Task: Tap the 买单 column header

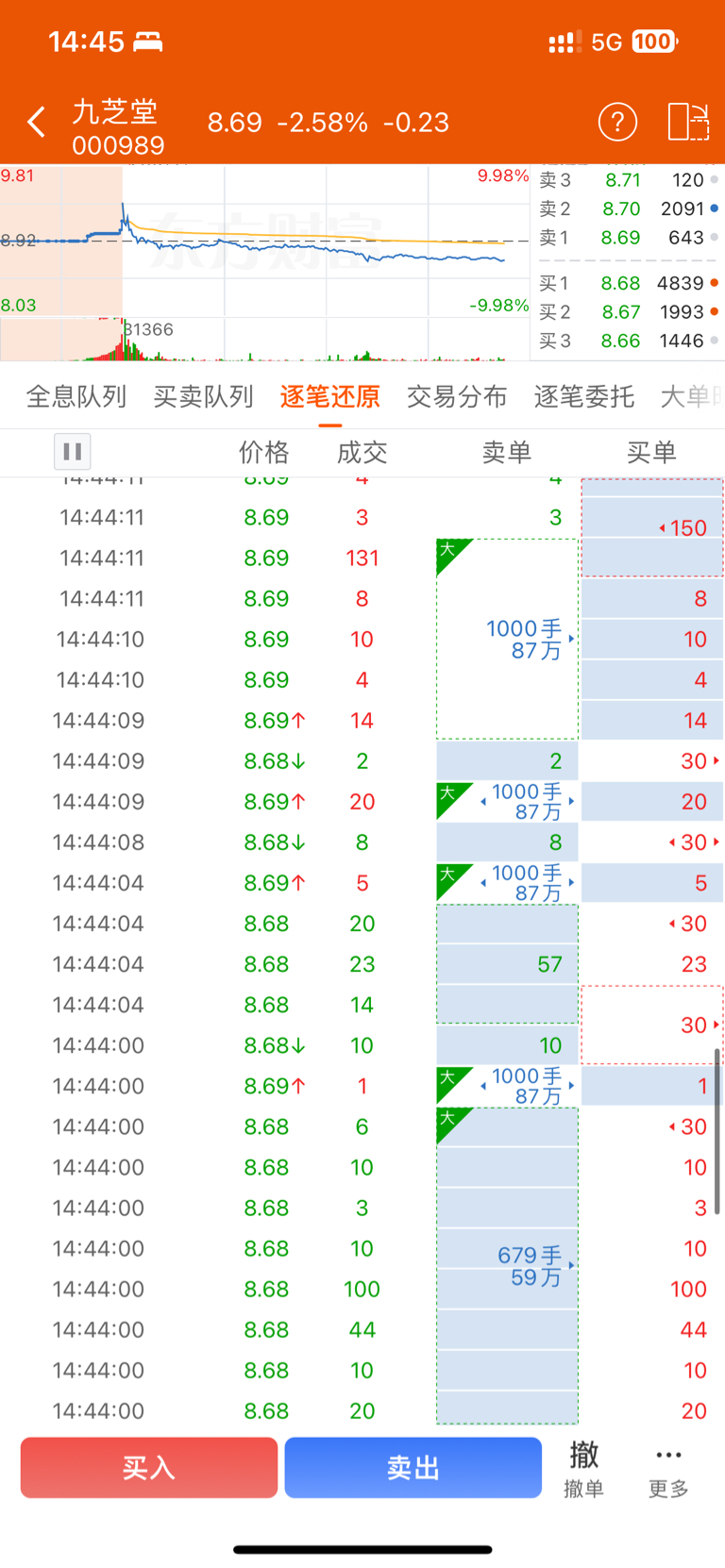Action: (651, 453)
